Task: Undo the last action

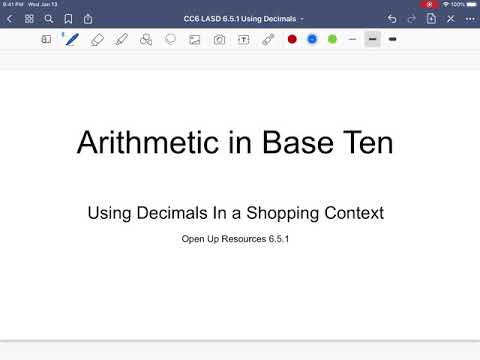Action: [x=392, y=19]
